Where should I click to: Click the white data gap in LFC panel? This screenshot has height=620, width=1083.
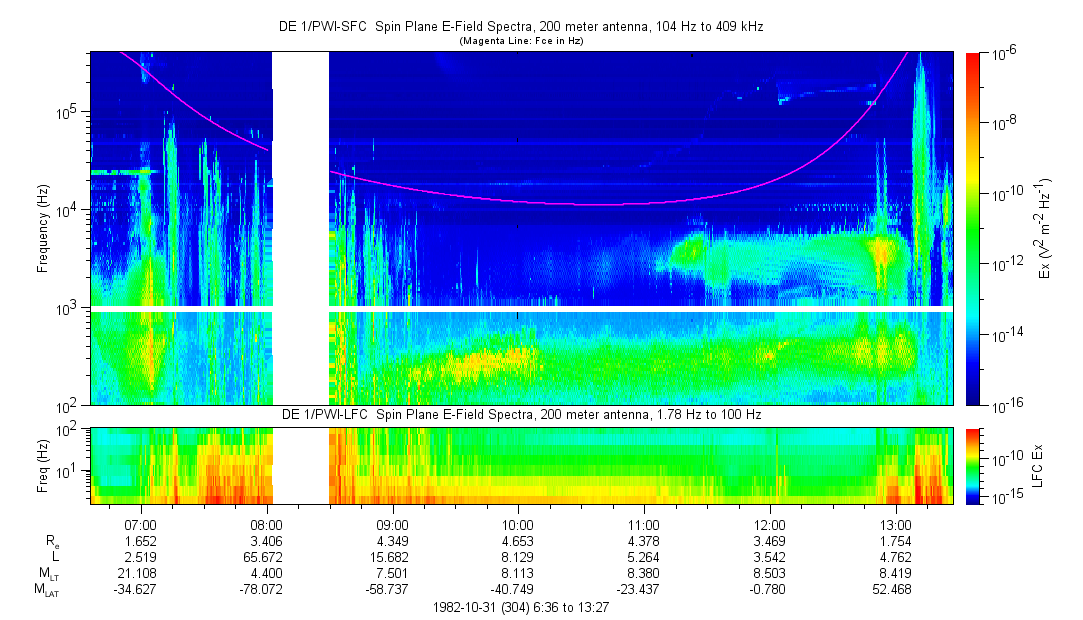pos(300,466)
